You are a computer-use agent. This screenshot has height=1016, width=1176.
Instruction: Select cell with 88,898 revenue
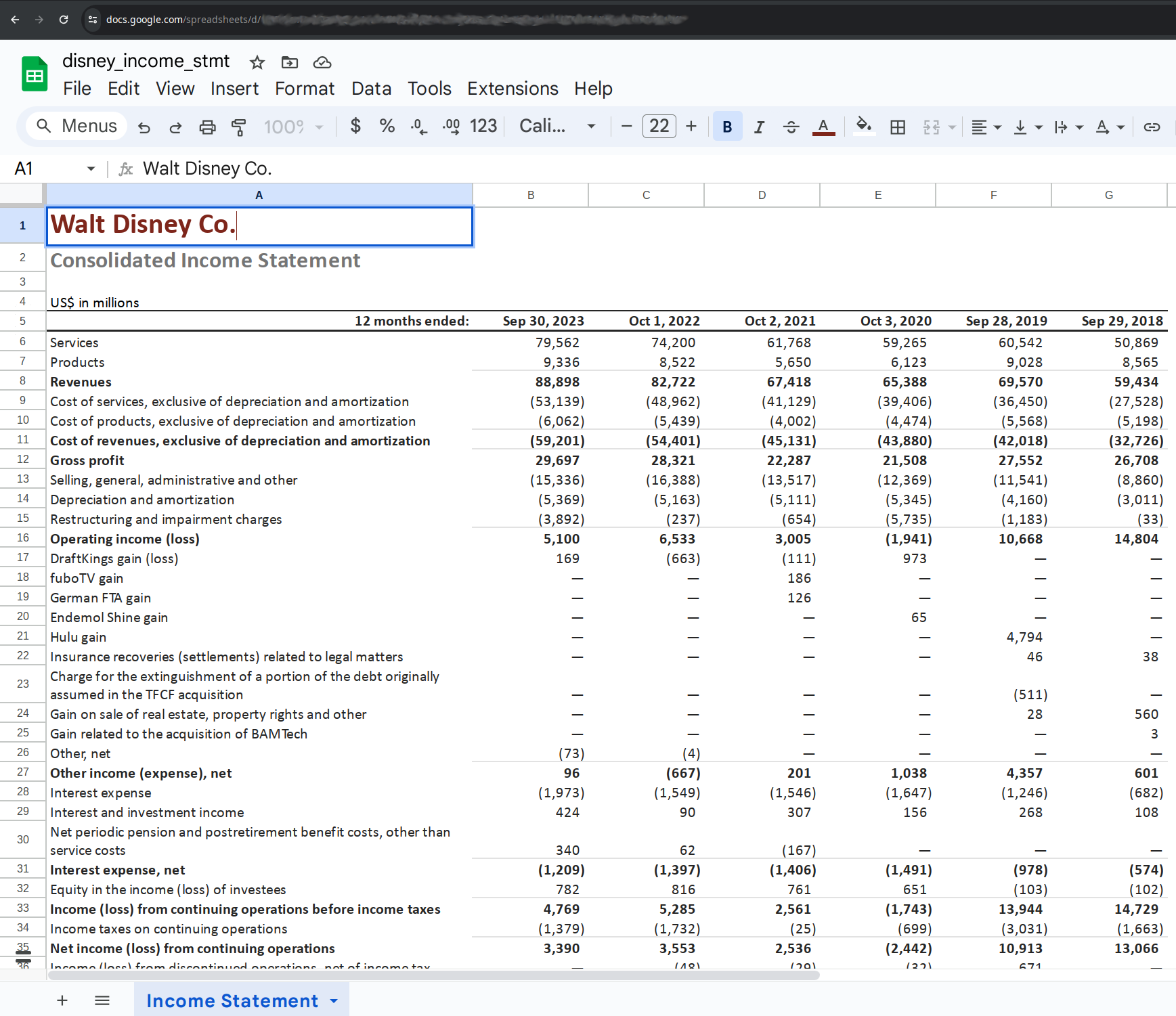click(x=531, y=382)
